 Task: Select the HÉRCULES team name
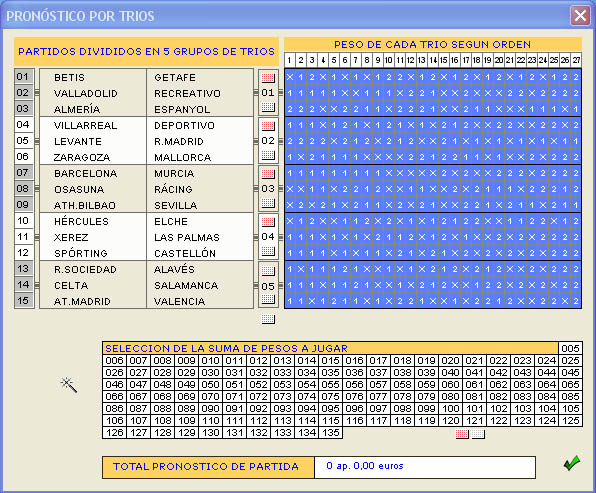81,221
